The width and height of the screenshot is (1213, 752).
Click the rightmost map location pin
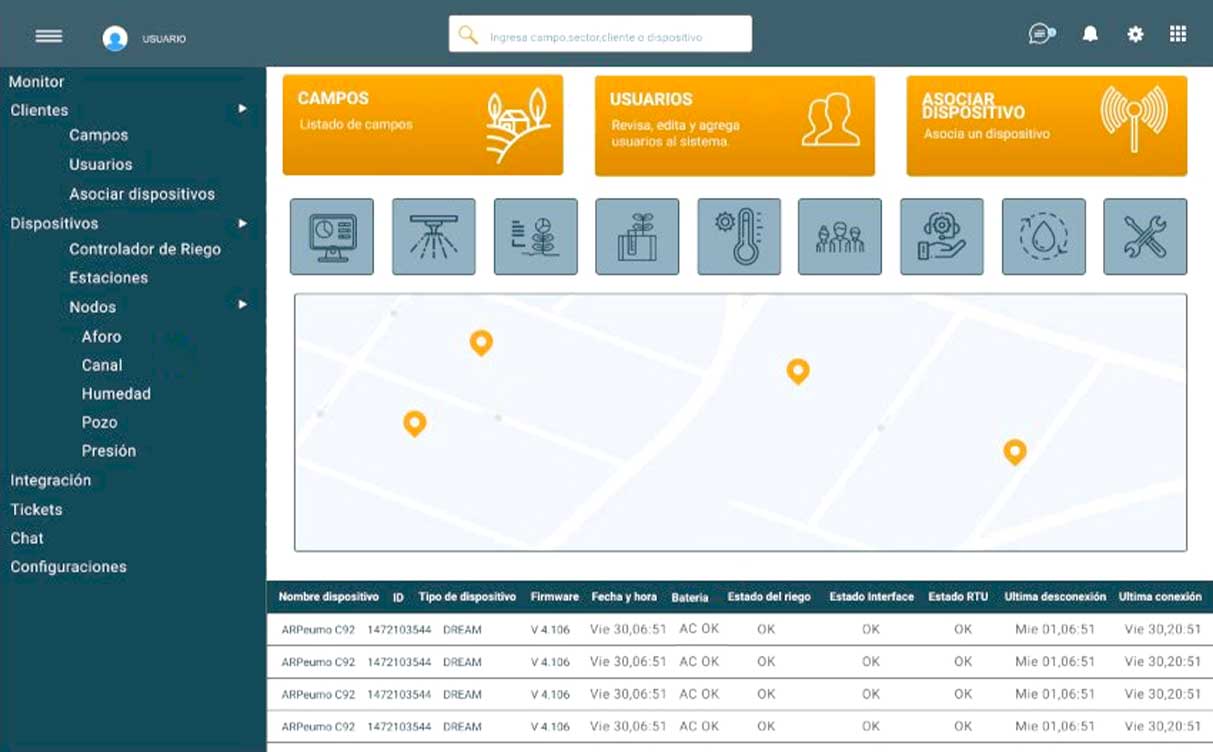(x=1014, y=451)
